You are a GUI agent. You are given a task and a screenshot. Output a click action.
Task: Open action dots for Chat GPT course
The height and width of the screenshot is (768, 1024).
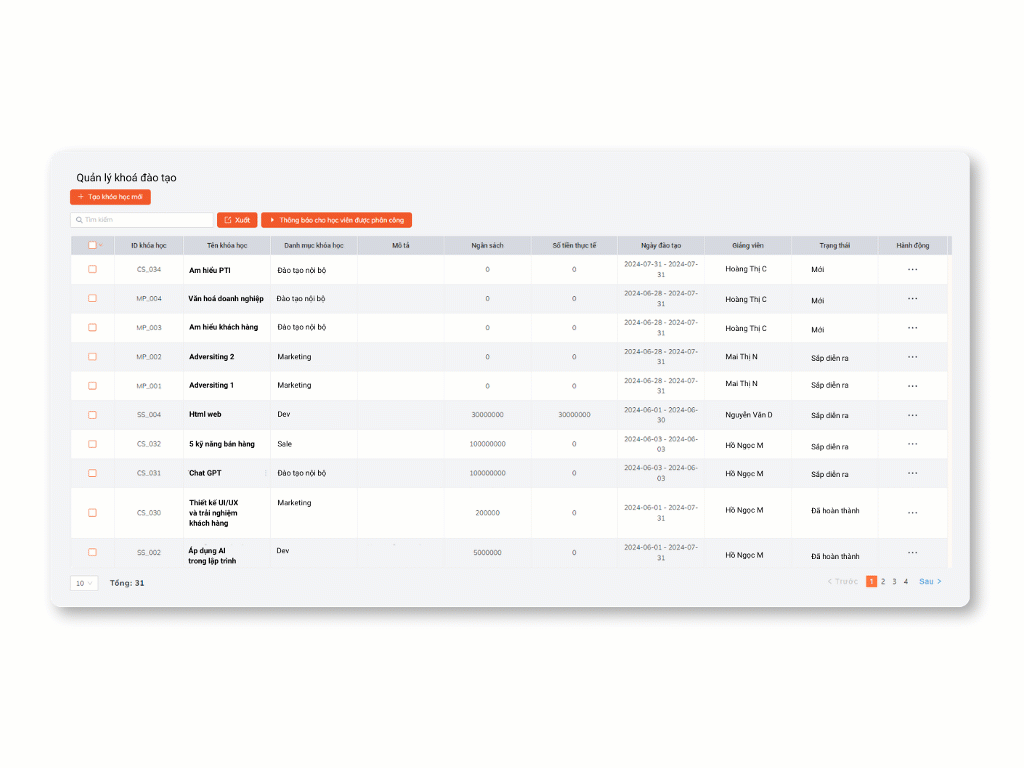pyautogui.click(x=912, y=473)
